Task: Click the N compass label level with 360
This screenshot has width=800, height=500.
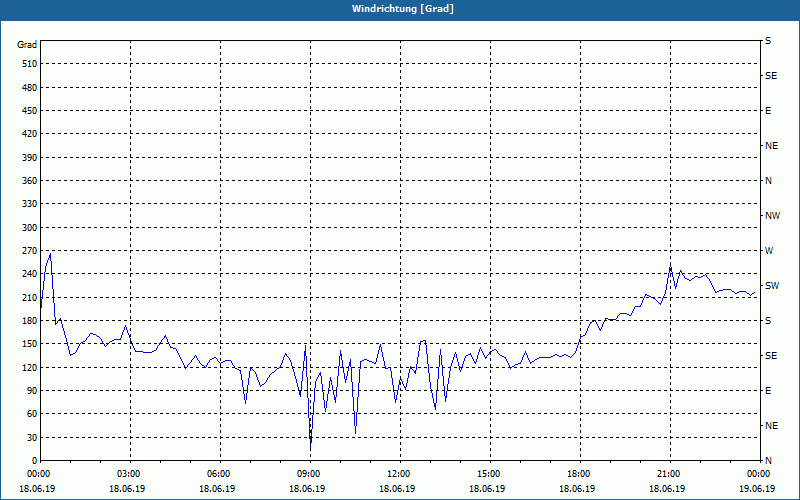Action: pyautogui.click(x=768, y=181)
